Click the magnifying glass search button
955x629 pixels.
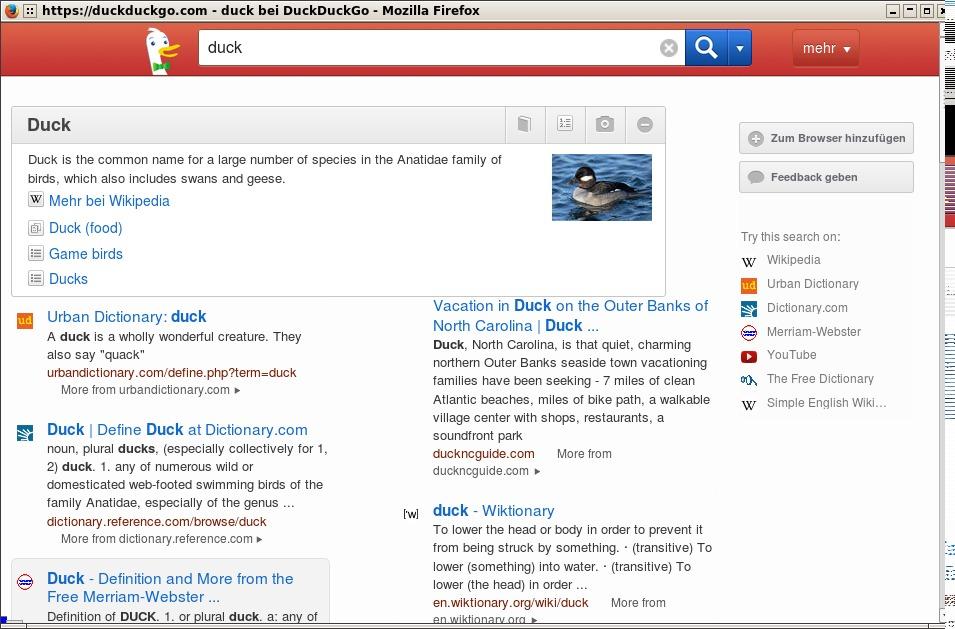pos(705,47)
